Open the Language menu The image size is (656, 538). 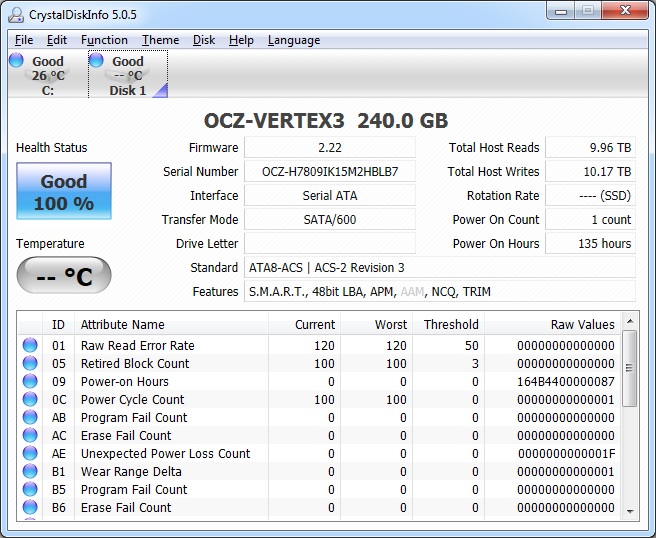294,40
